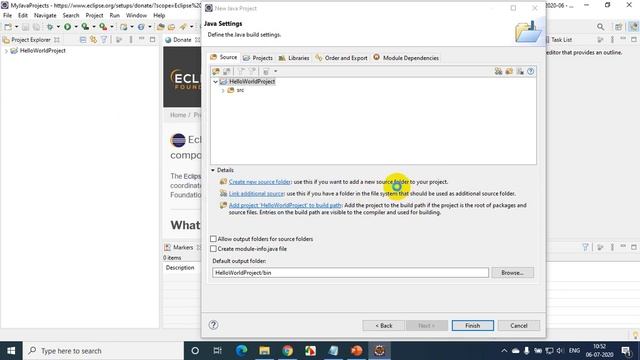Click the Finish button
The image size is (640, 360).
click(473, 326)
